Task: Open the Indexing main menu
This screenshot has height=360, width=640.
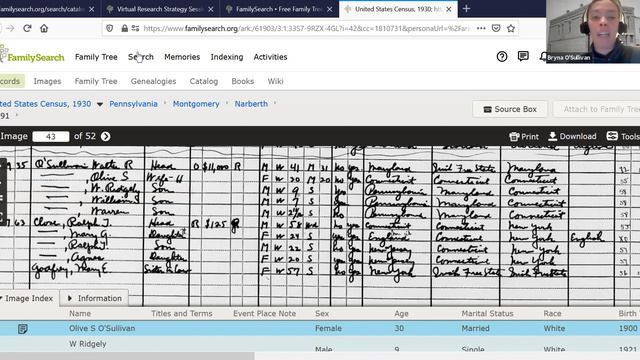Action: click(x=227, y=57)
